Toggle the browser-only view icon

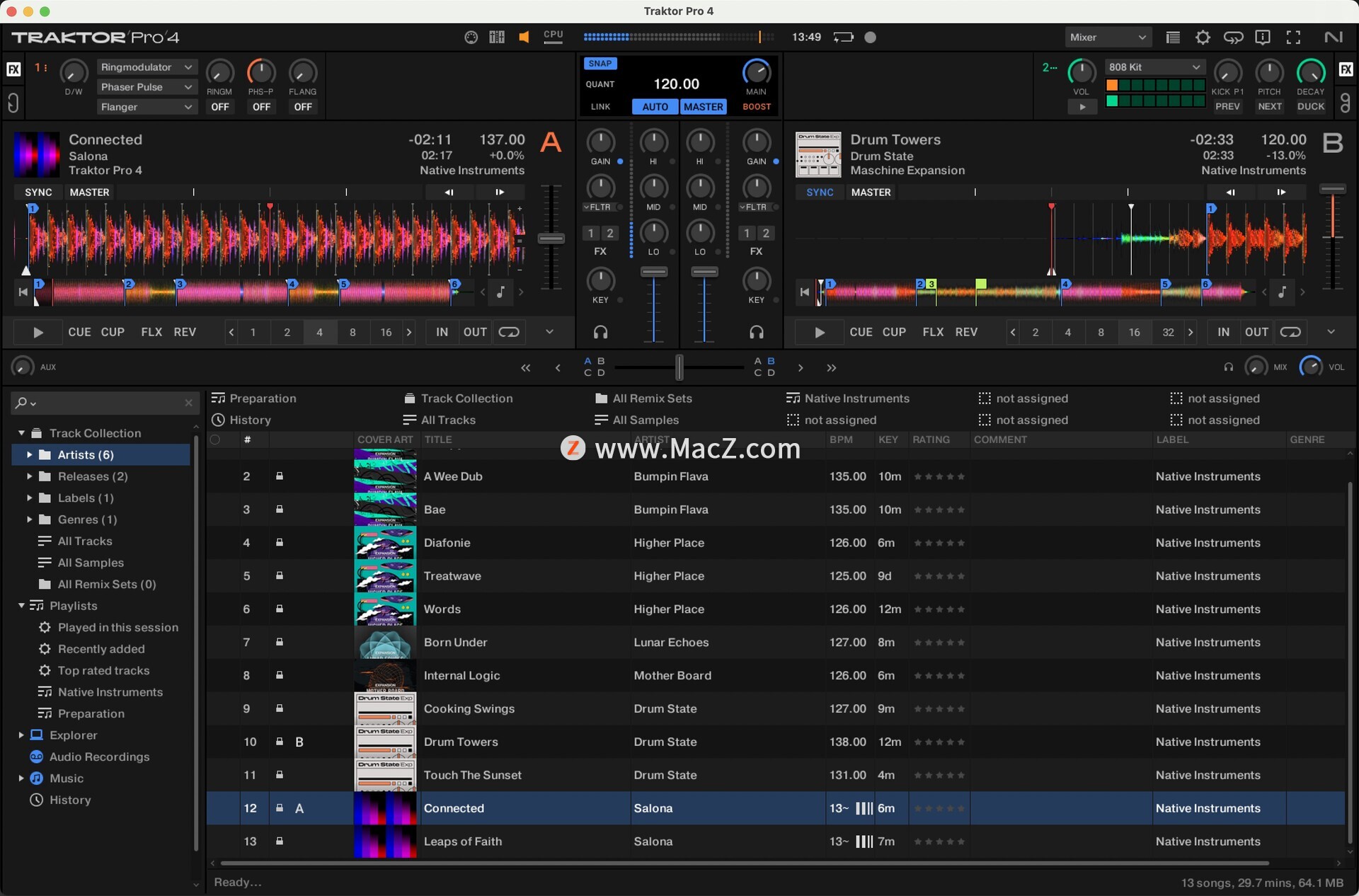(1173, 38)
